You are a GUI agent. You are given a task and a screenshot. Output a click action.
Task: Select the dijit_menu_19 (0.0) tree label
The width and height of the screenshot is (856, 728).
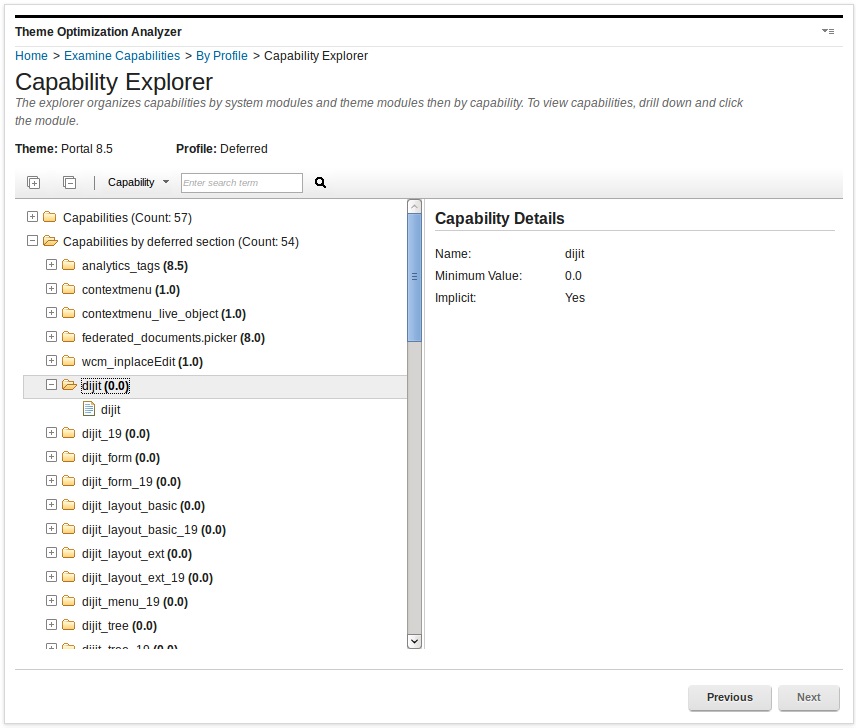[x=135, y=602]
